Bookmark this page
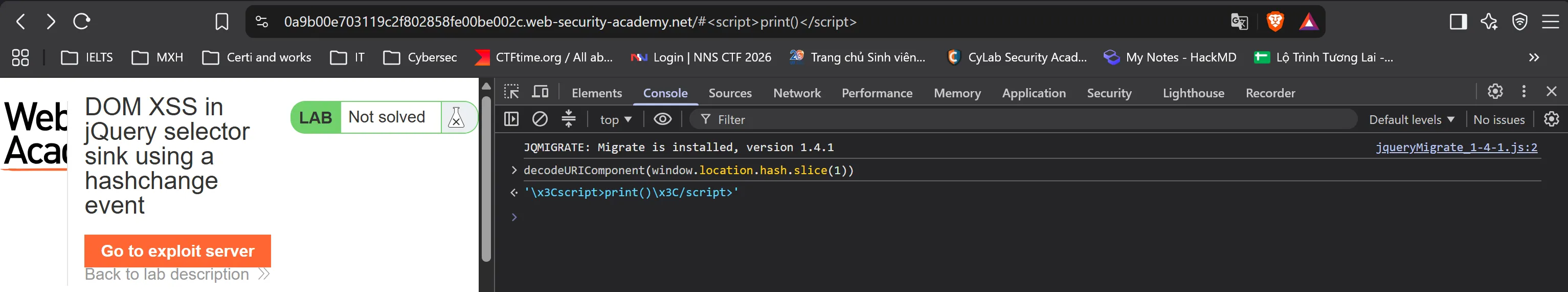1568x292 pixels. click(x=222, y=22)
